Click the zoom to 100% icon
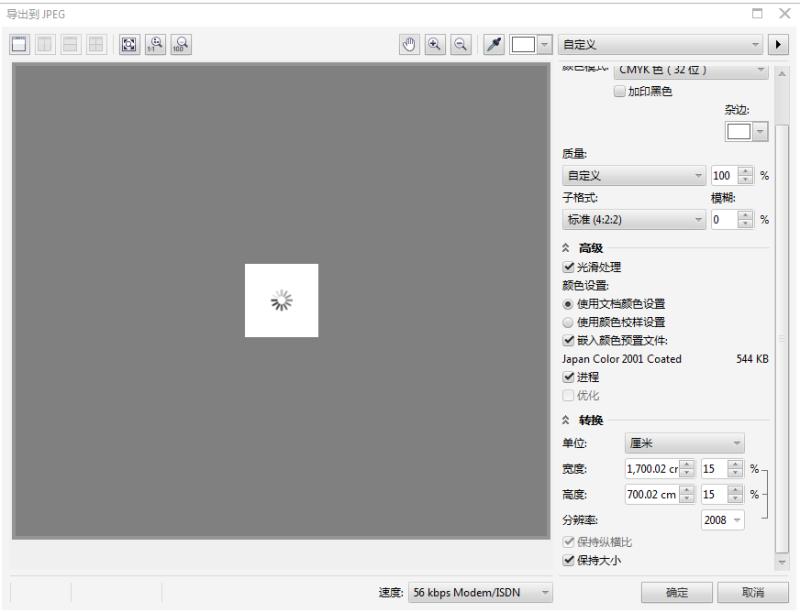800x612 pixels. click(x=181, y=44)
